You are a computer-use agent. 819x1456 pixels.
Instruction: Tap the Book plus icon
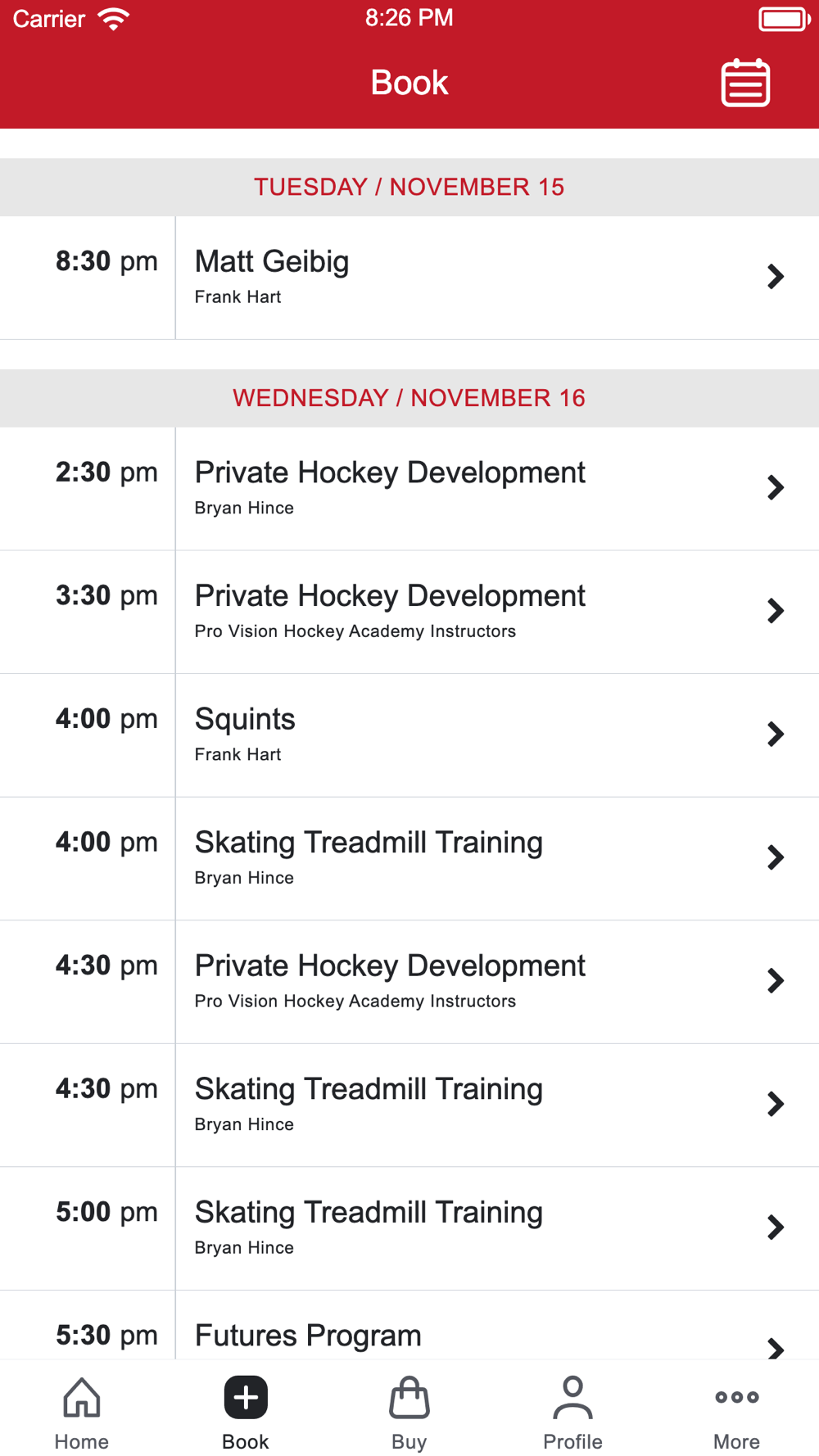[246, 1397]
